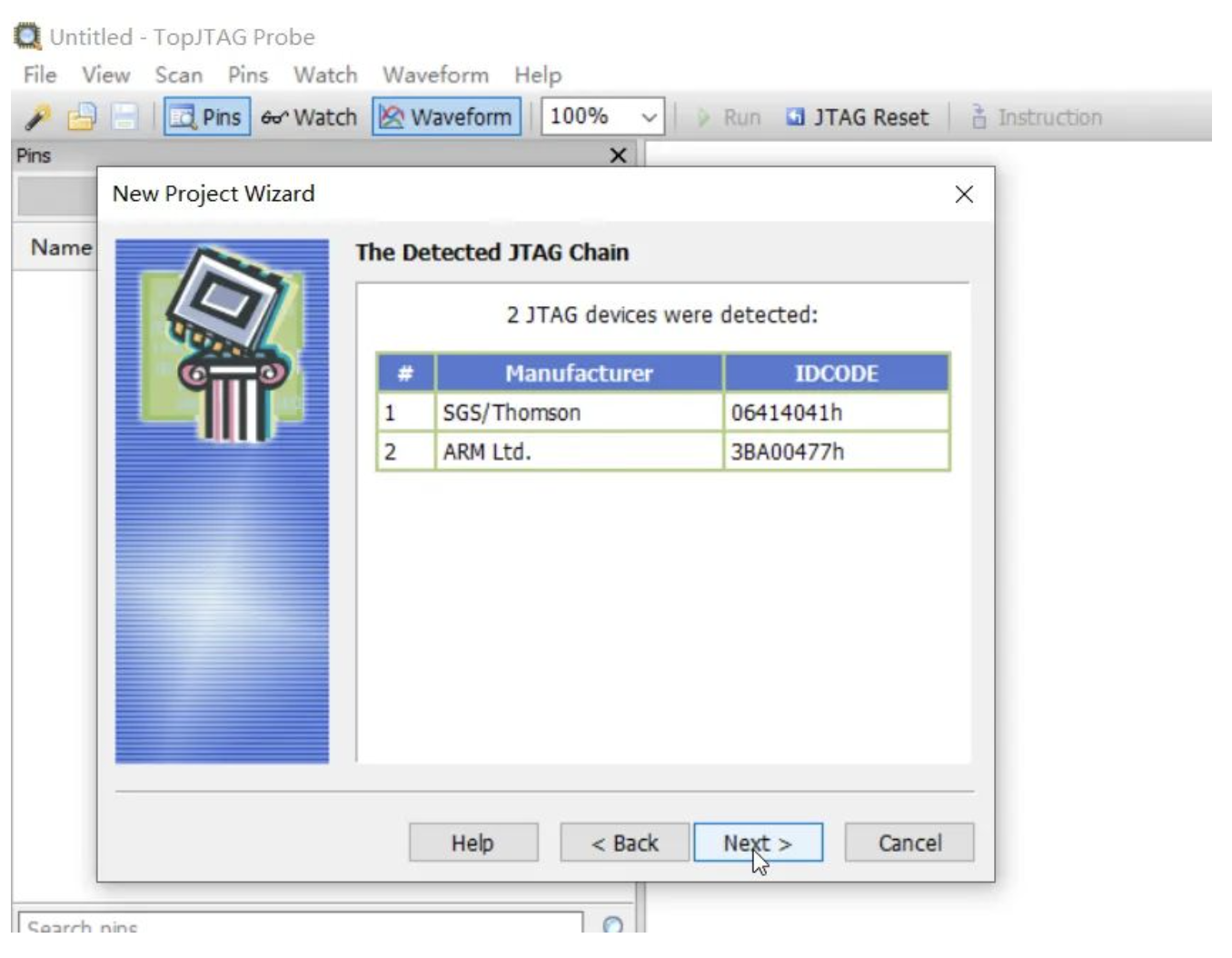
Task: Click the 06414041h IDCODE cell
Action: point(836,413)
